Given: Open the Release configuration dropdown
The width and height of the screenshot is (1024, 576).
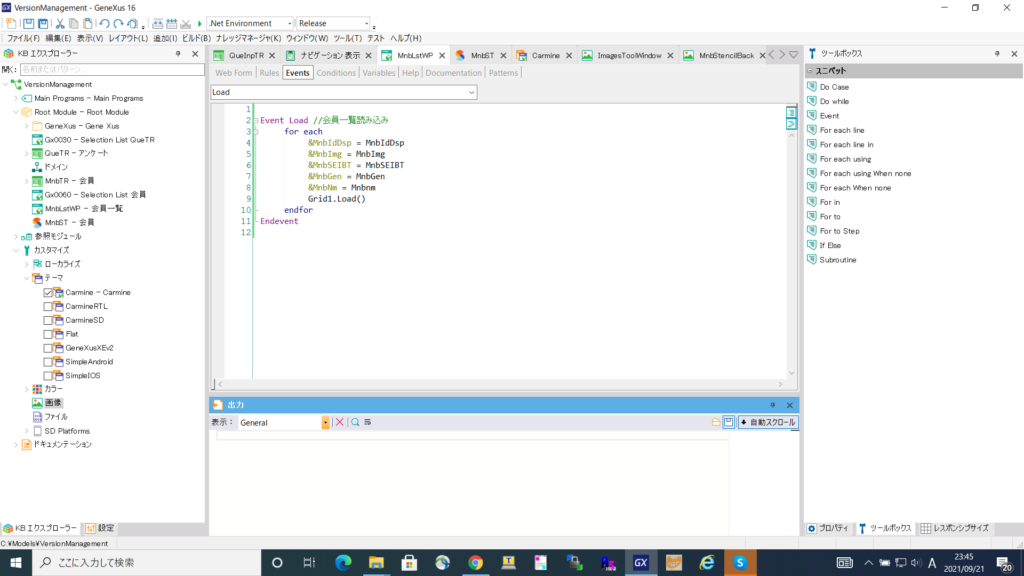Looking at the screenshot, I should (x=366, y=24).
